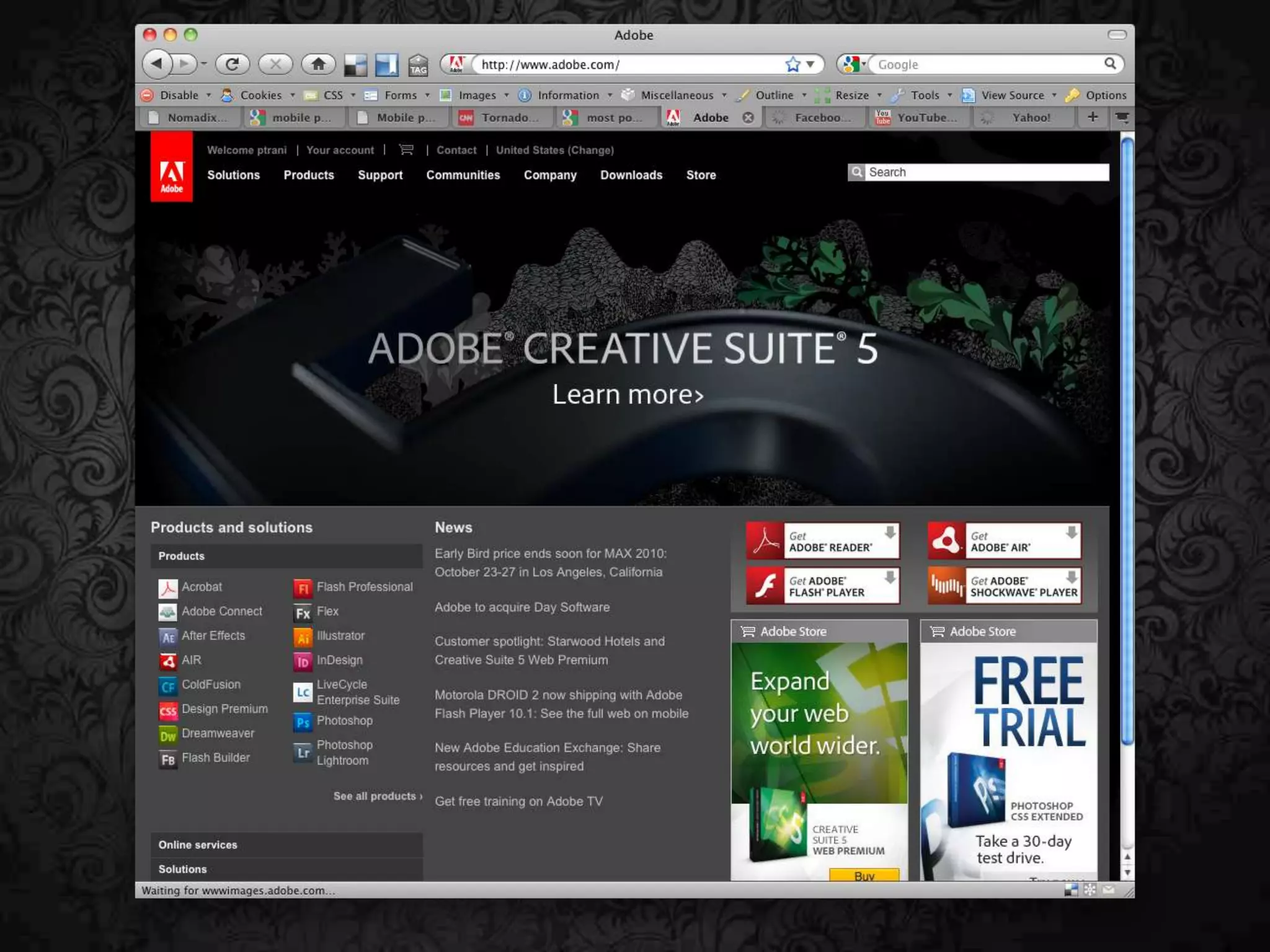Click the Learn more Creative Suite link

point(628,395)
